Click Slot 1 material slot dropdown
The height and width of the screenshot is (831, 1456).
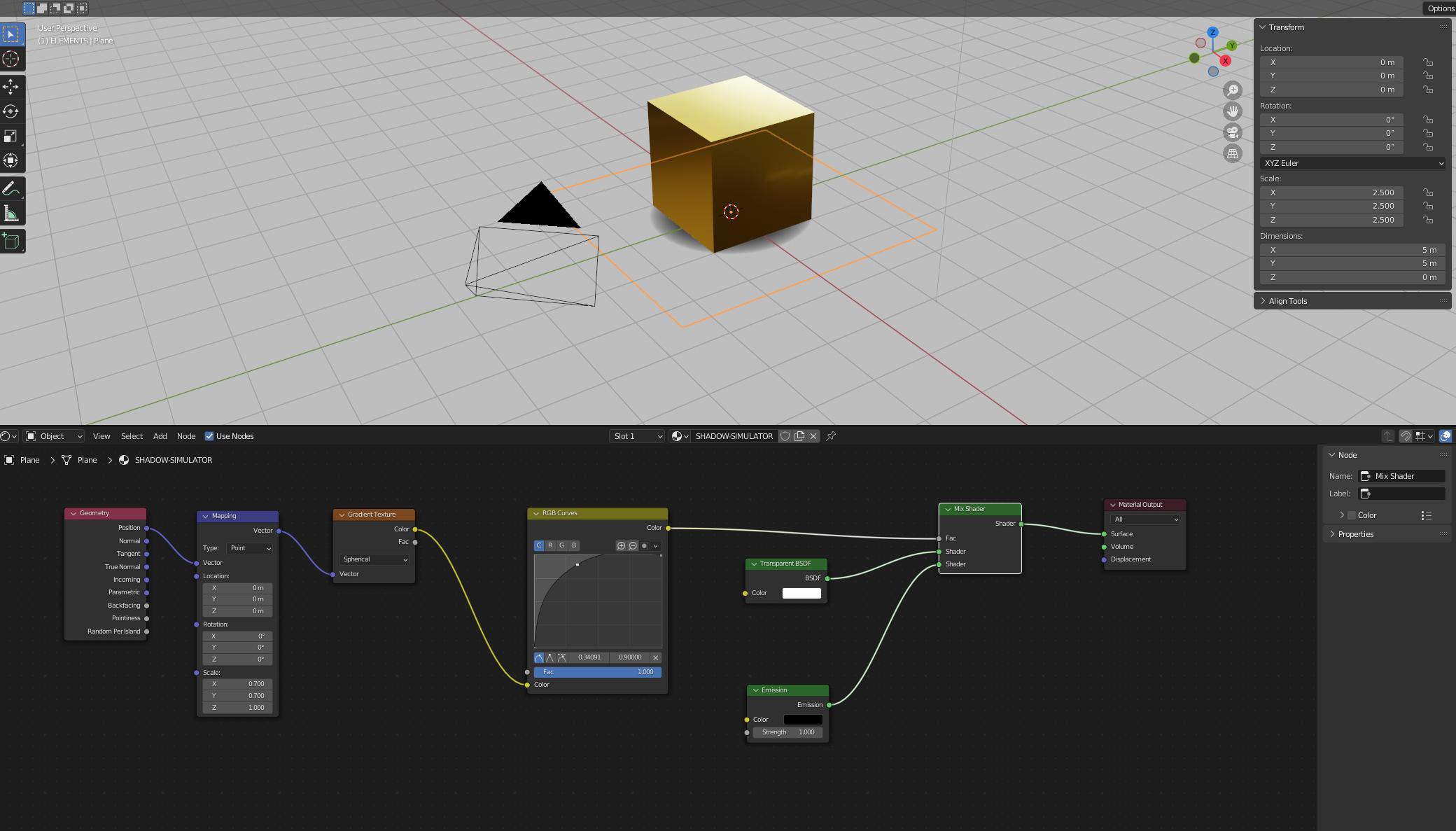click(x=637, y=436)
